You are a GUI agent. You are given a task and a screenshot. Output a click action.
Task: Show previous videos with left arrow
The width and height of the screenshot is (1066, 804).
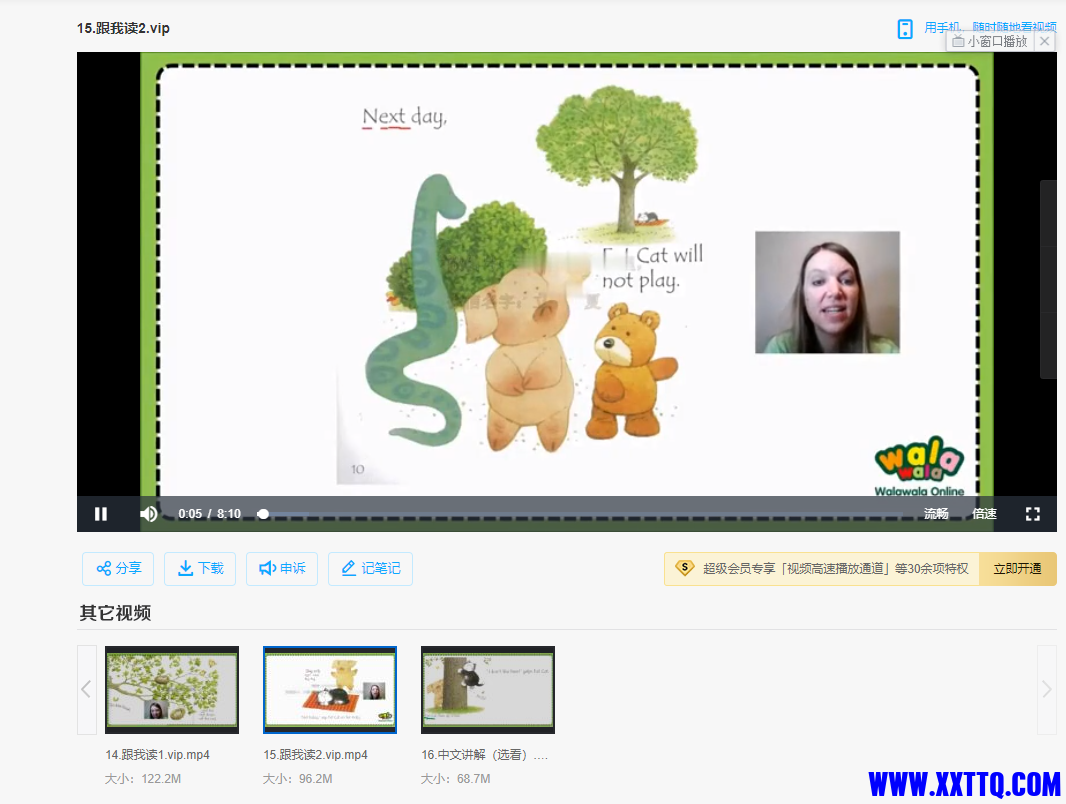tap(86, 690)
